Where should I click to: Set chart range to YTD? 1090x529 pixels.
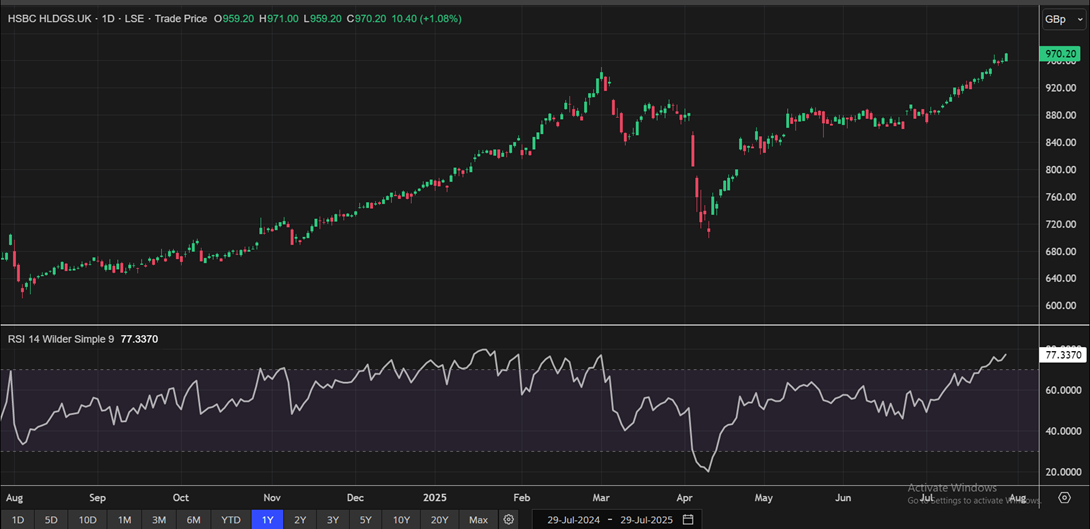(x=231, y=520)
